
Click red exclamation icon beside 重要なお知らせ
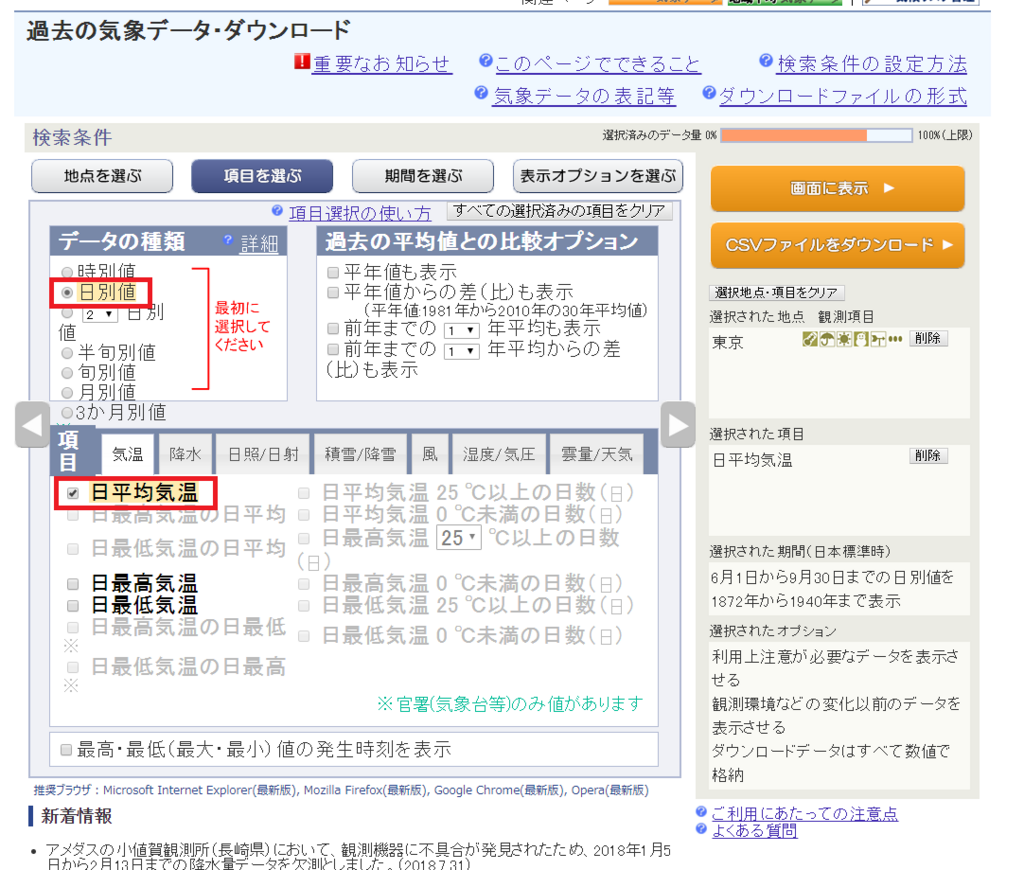coord(302,61)
